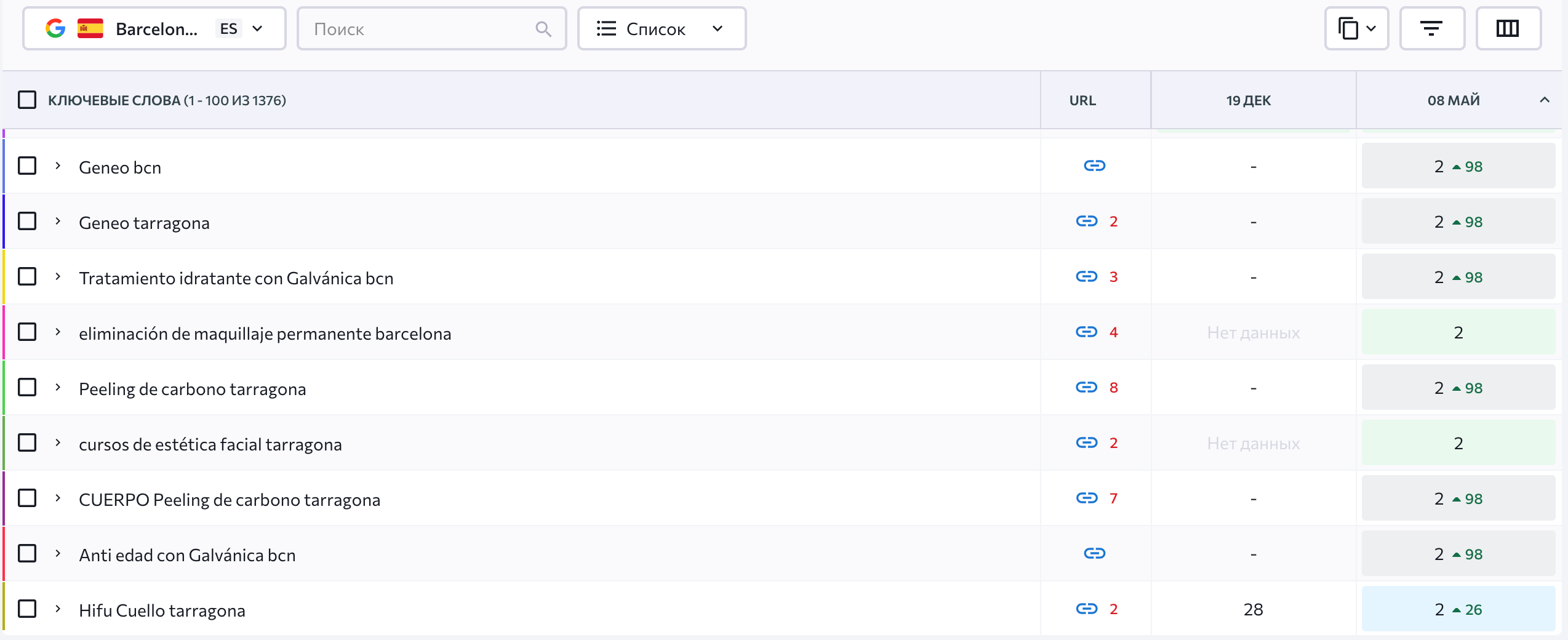The image size is (1568, 640).
Task: Click the search magnifier icon
Action: click(543, 29)
